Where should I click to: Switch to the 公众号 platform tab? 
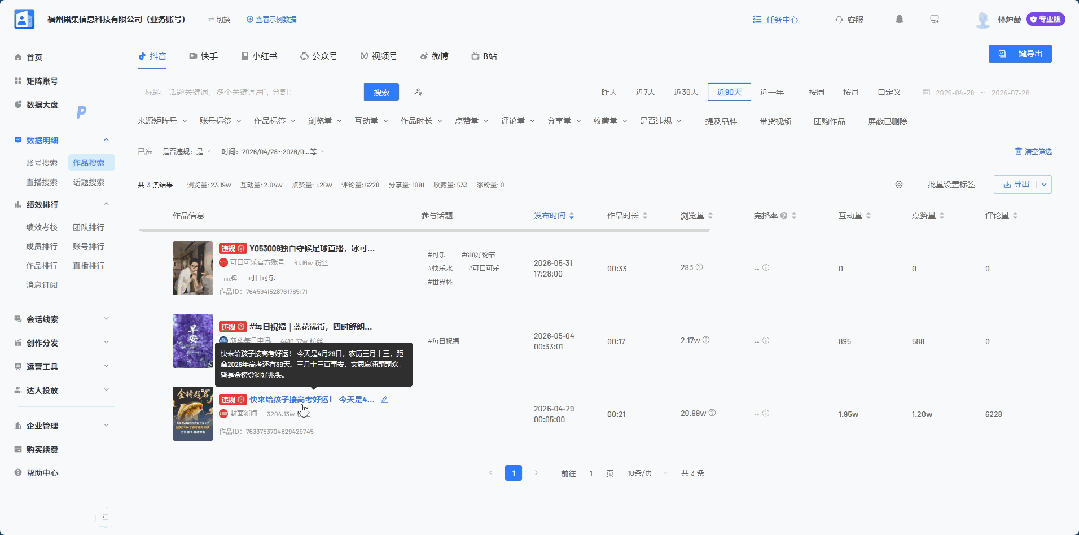point(319,56)
